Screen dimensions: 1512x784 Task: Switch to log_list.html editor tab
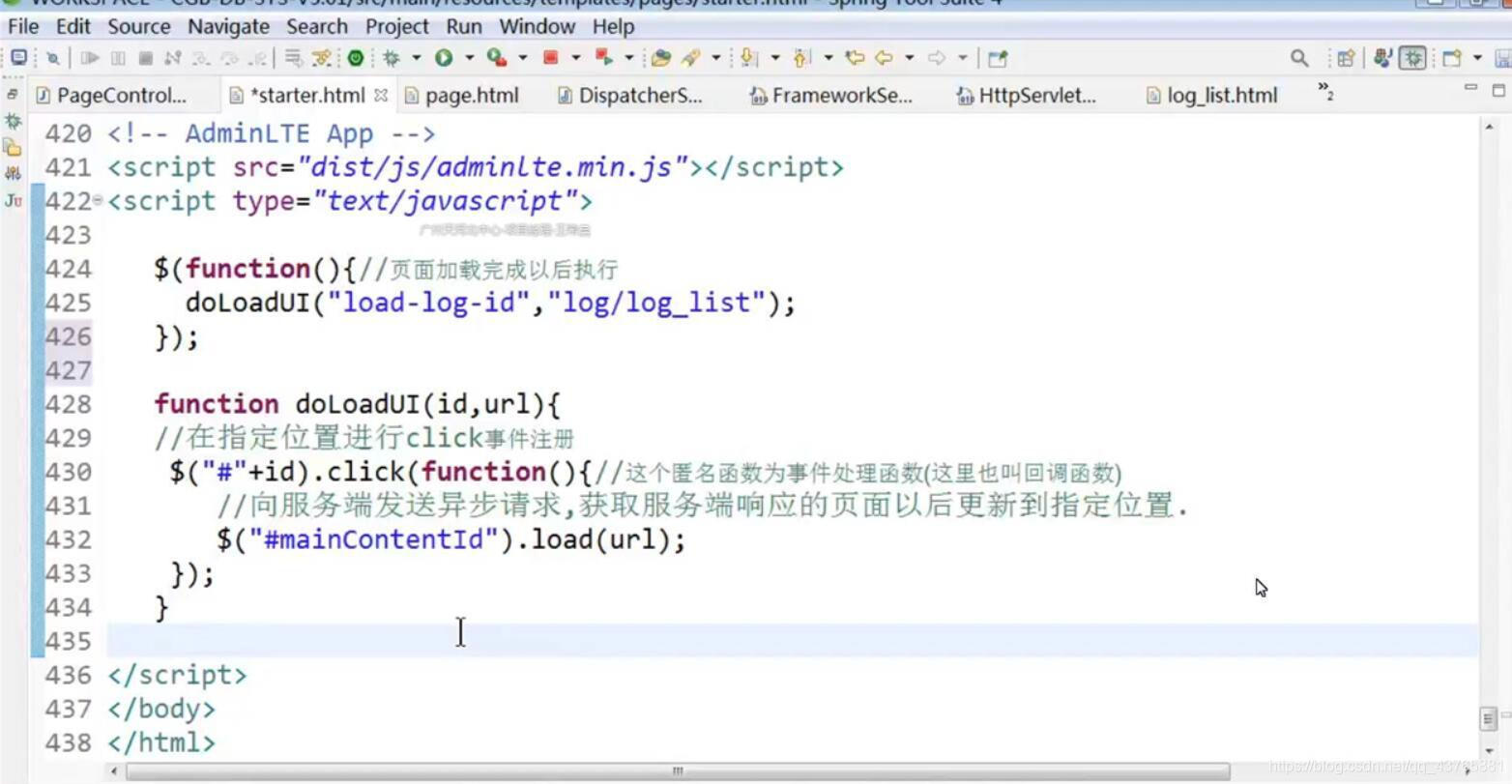point(1211,95)
